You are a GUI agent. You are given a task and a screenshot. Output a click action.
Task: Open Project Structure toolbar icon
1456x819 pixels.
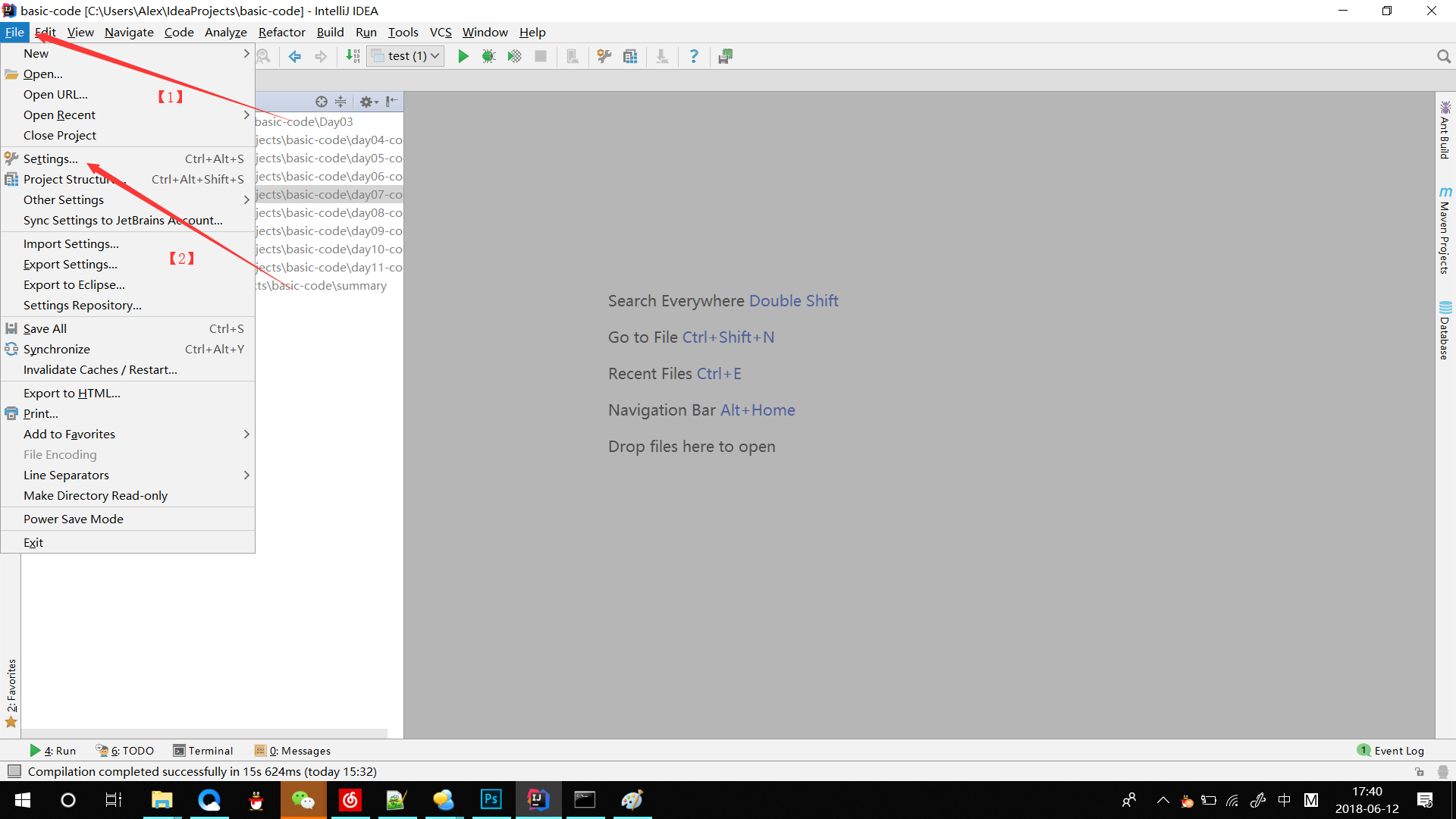tap(629, 56)
